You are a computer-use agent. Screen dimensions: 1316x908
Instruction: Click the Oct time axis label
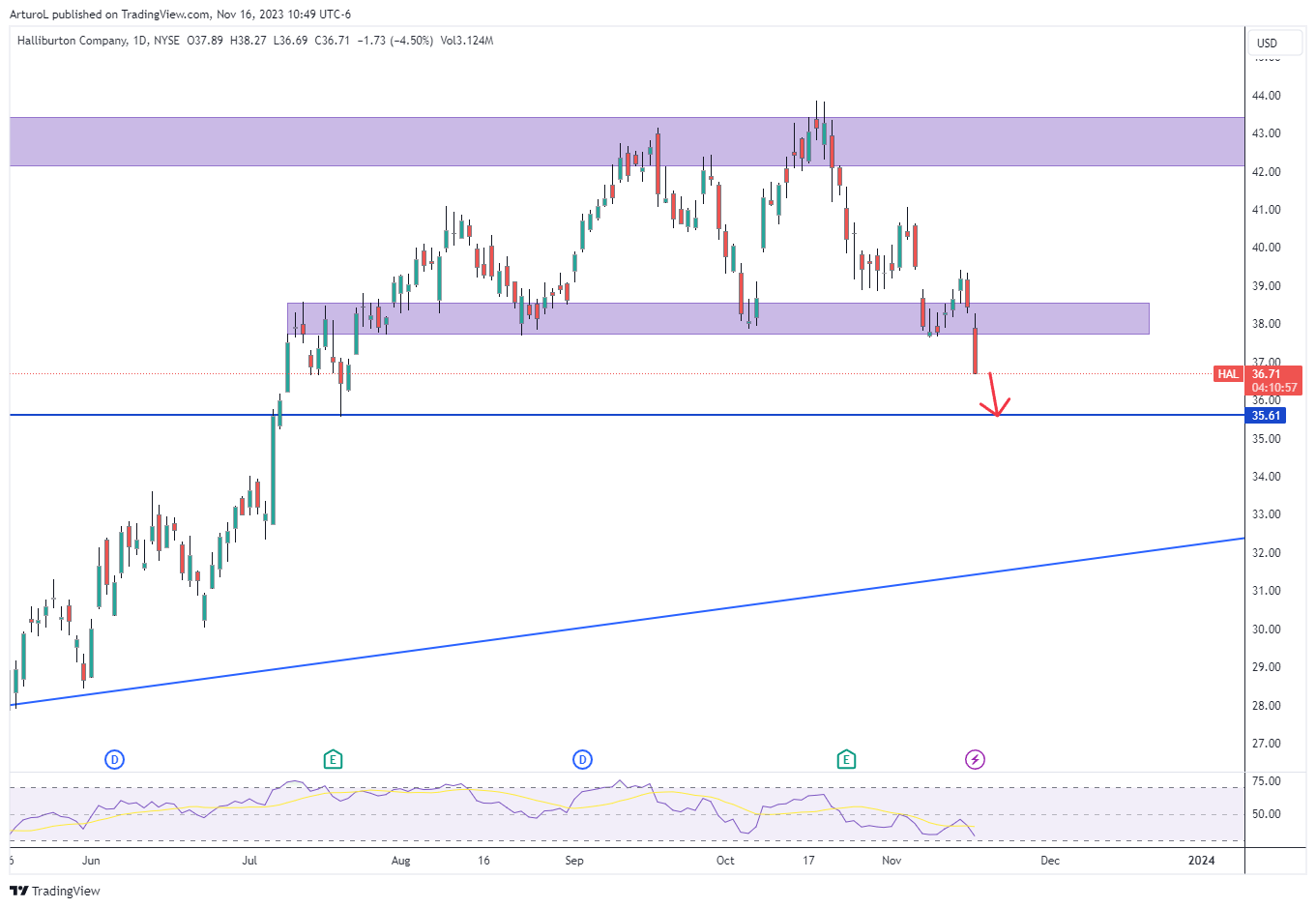(x=725, y=861)
